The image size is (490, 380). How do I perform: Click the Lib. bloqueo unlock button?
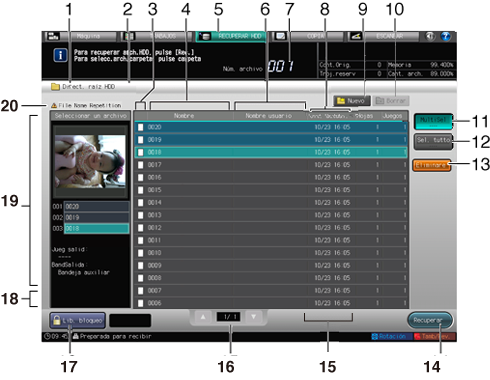[77, 320]
